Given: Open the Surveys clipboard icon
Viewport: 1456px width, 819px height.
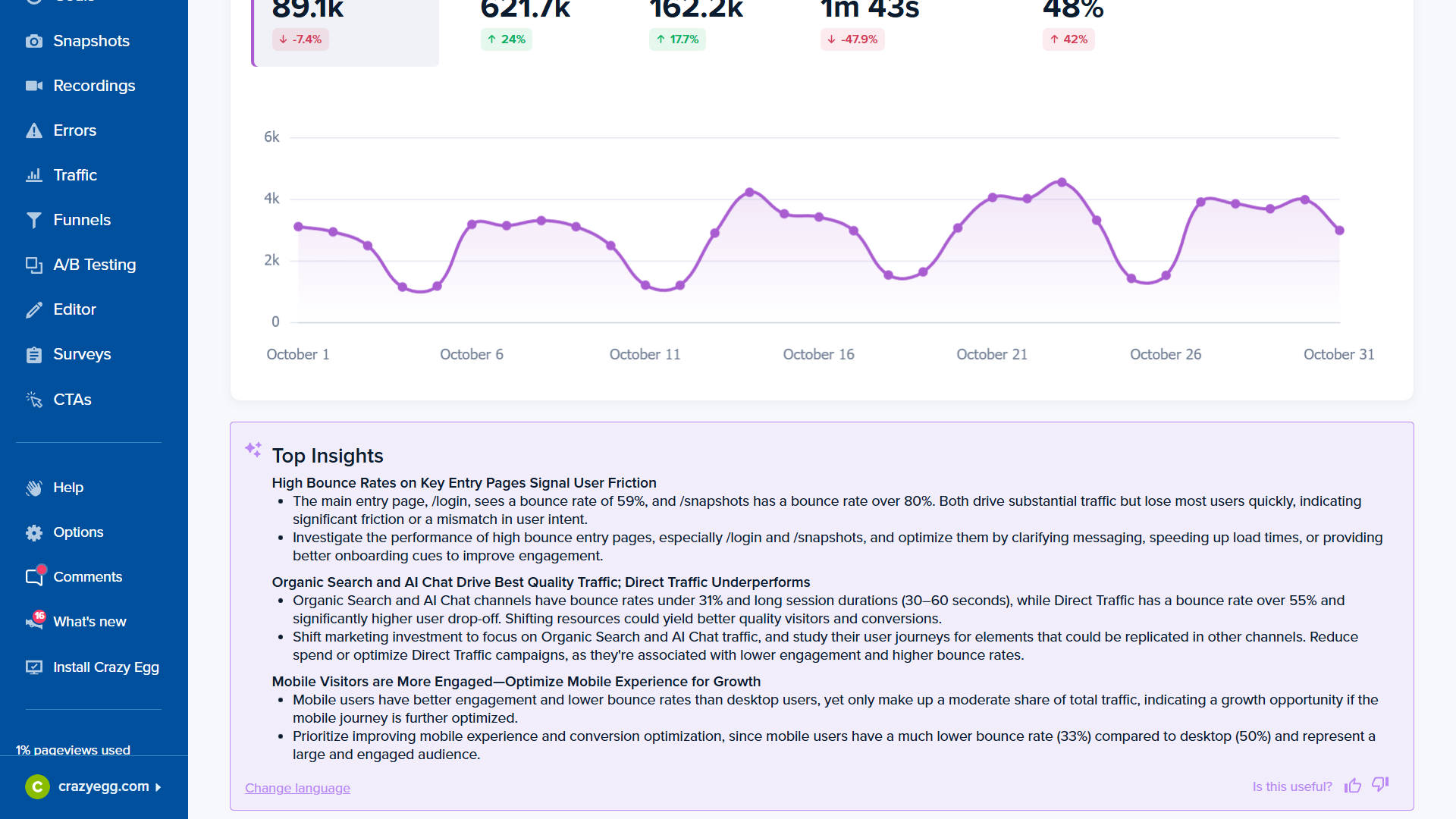Looking at the screenshot, I should 35,354.
